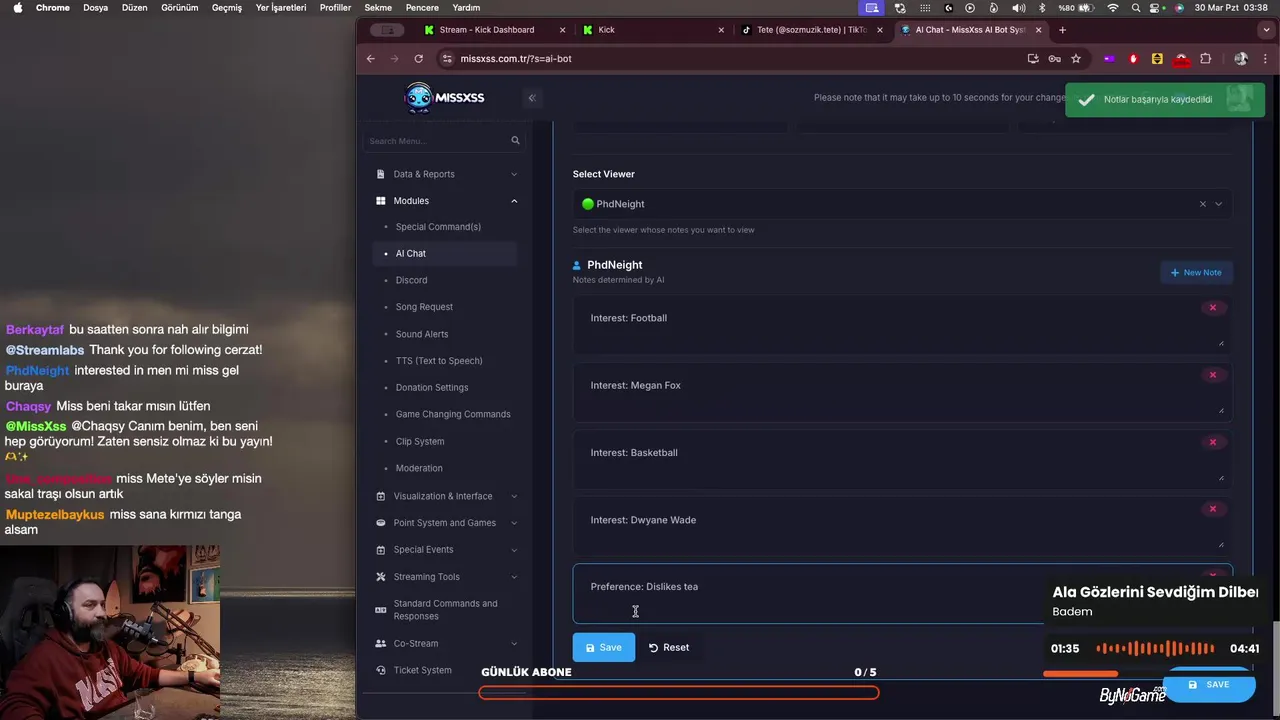Click the New Note button
Image resolution: width=1280 pixels, height=720 pixels.
[1196, 272]
